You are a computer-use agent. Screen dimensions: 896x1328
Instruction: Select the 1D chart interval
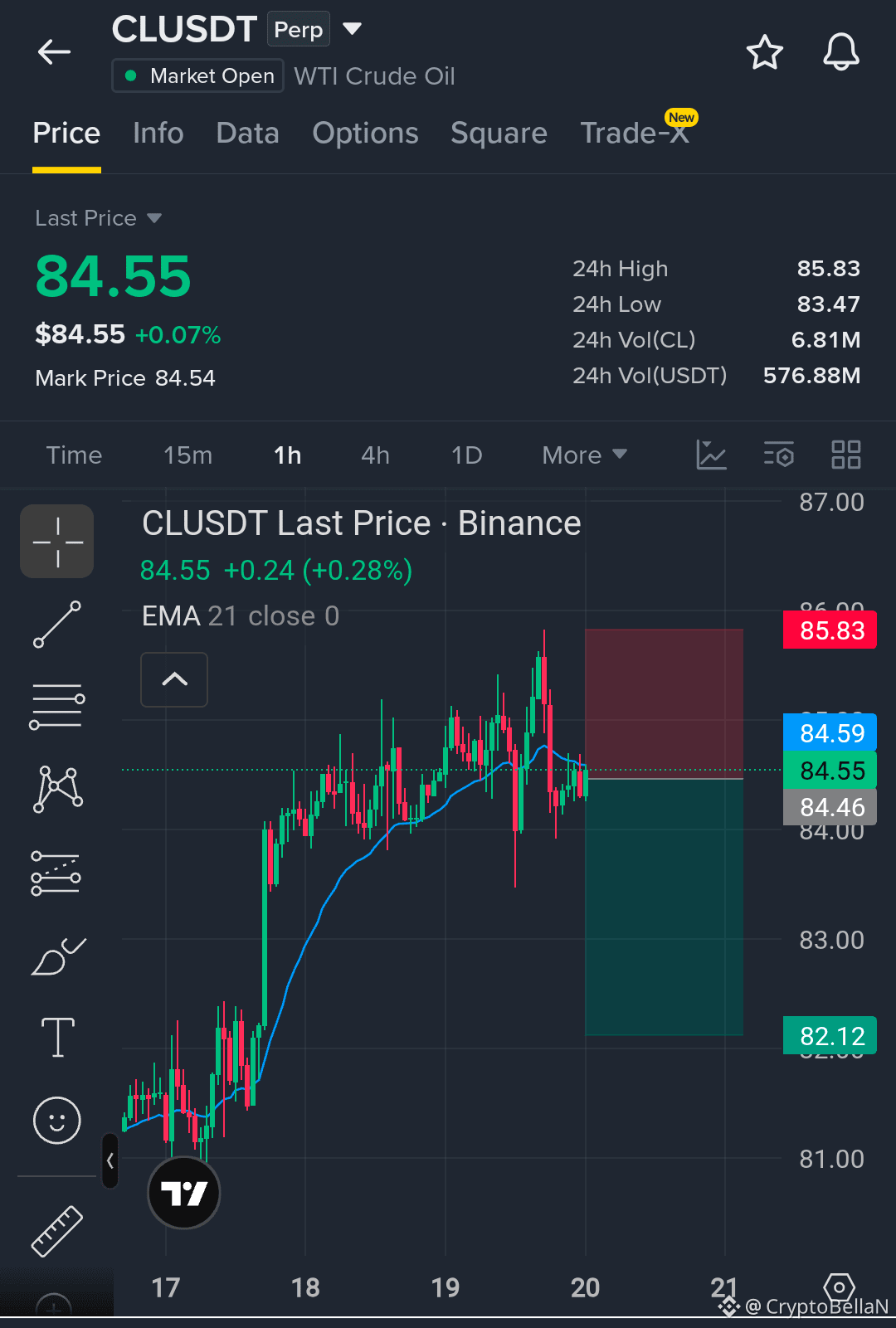466,455
